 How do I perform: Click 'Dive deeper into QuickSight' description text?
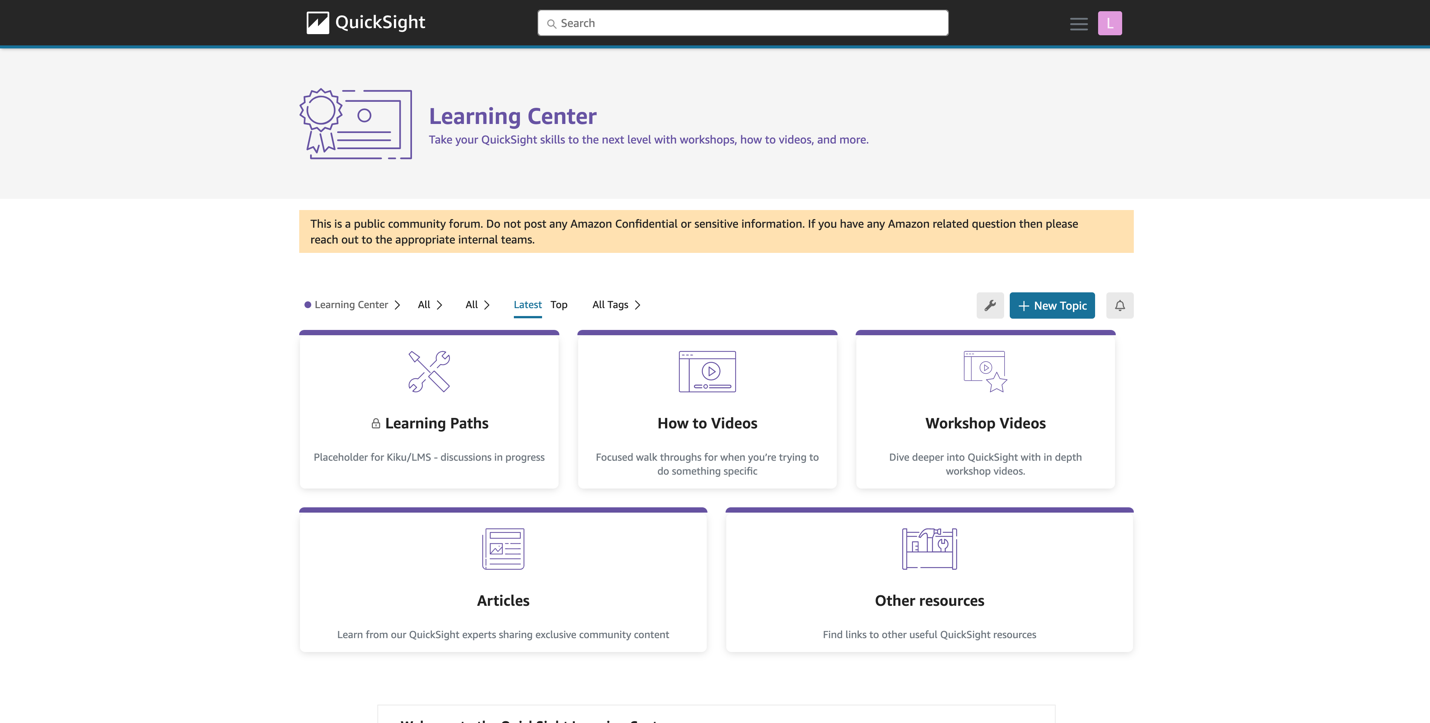[985, 464]
